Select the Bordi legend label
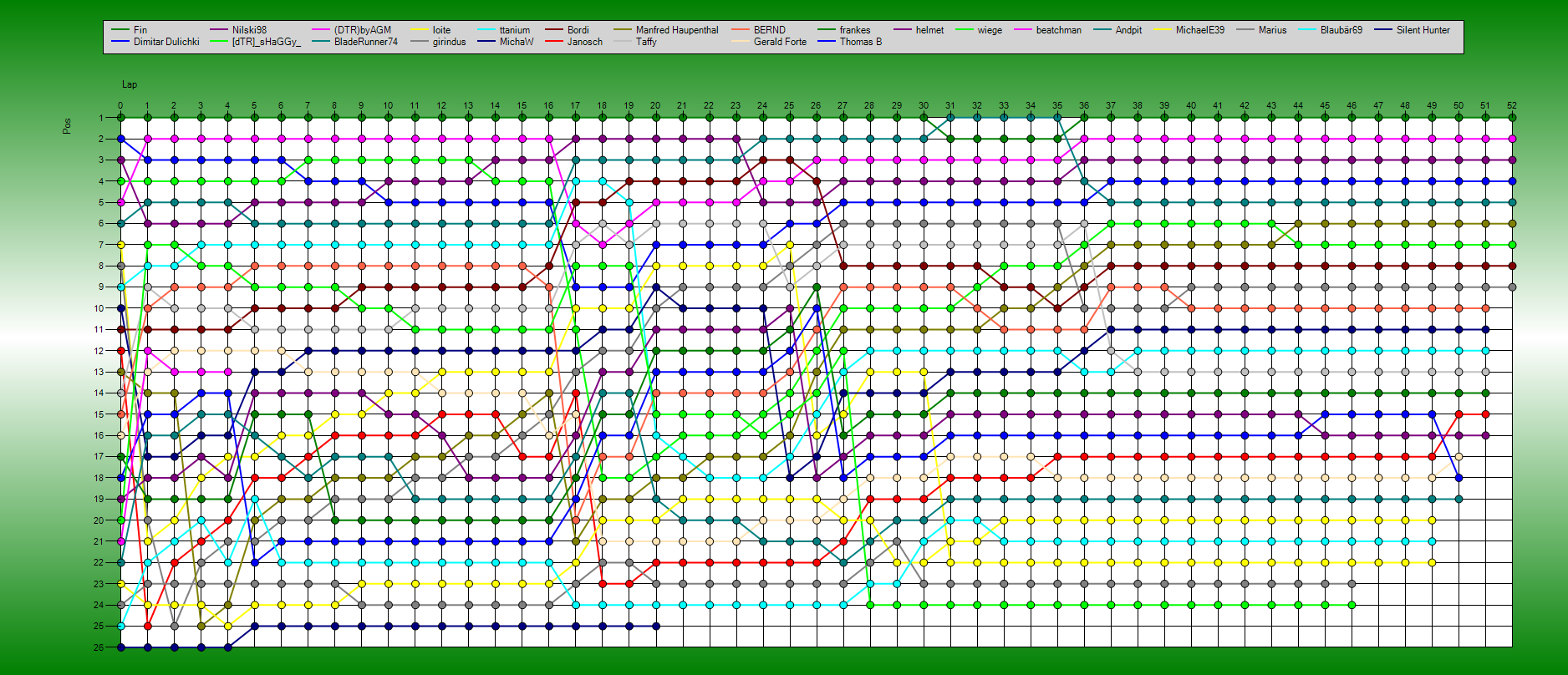This screenshot has width=1568, height=675. point(578,30)
